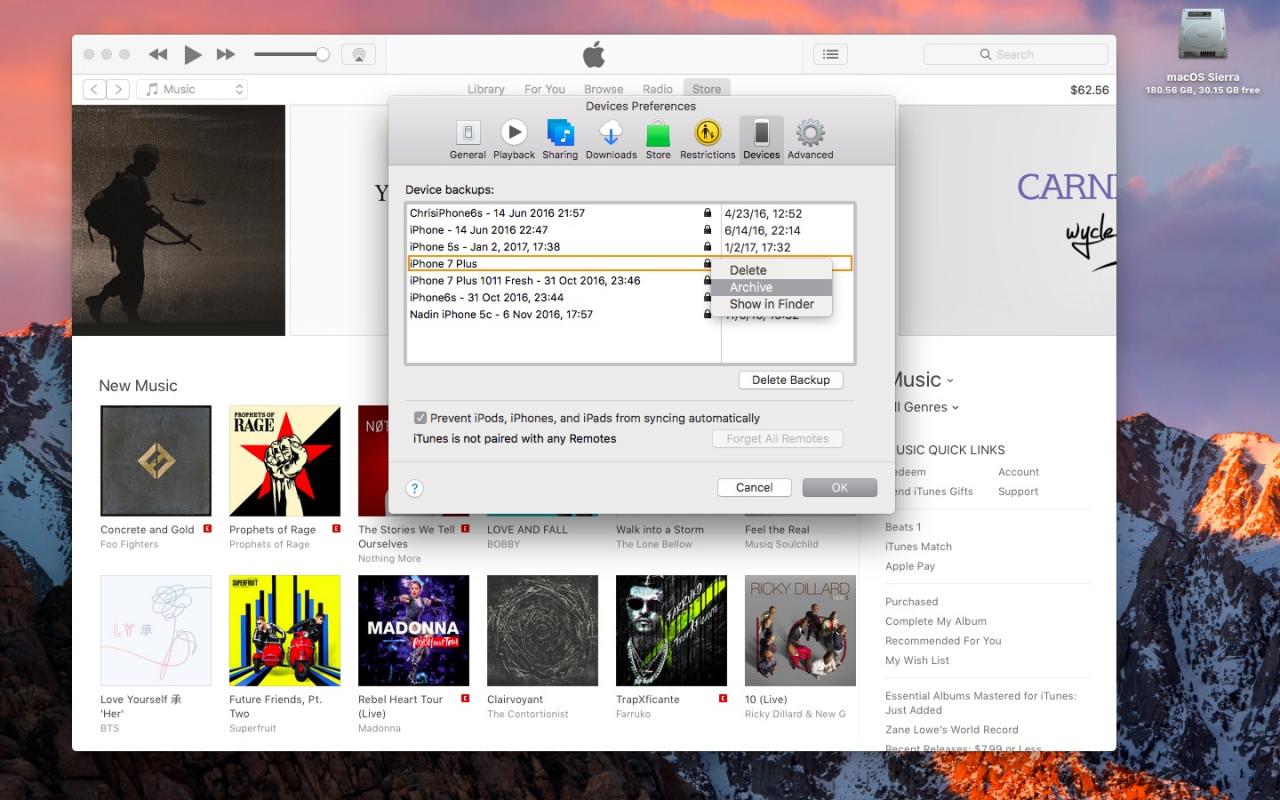Click the iTunes Search field

click(1015, 54)
